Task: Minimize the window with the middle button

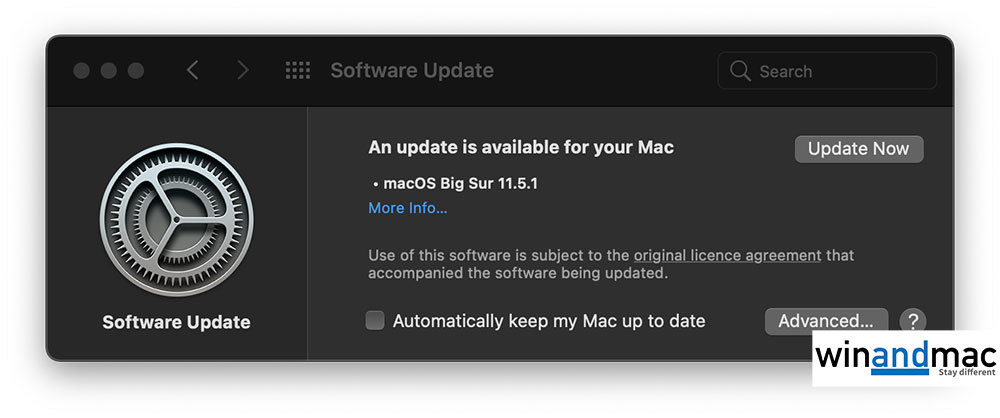Action: click(x=109, y=71)
